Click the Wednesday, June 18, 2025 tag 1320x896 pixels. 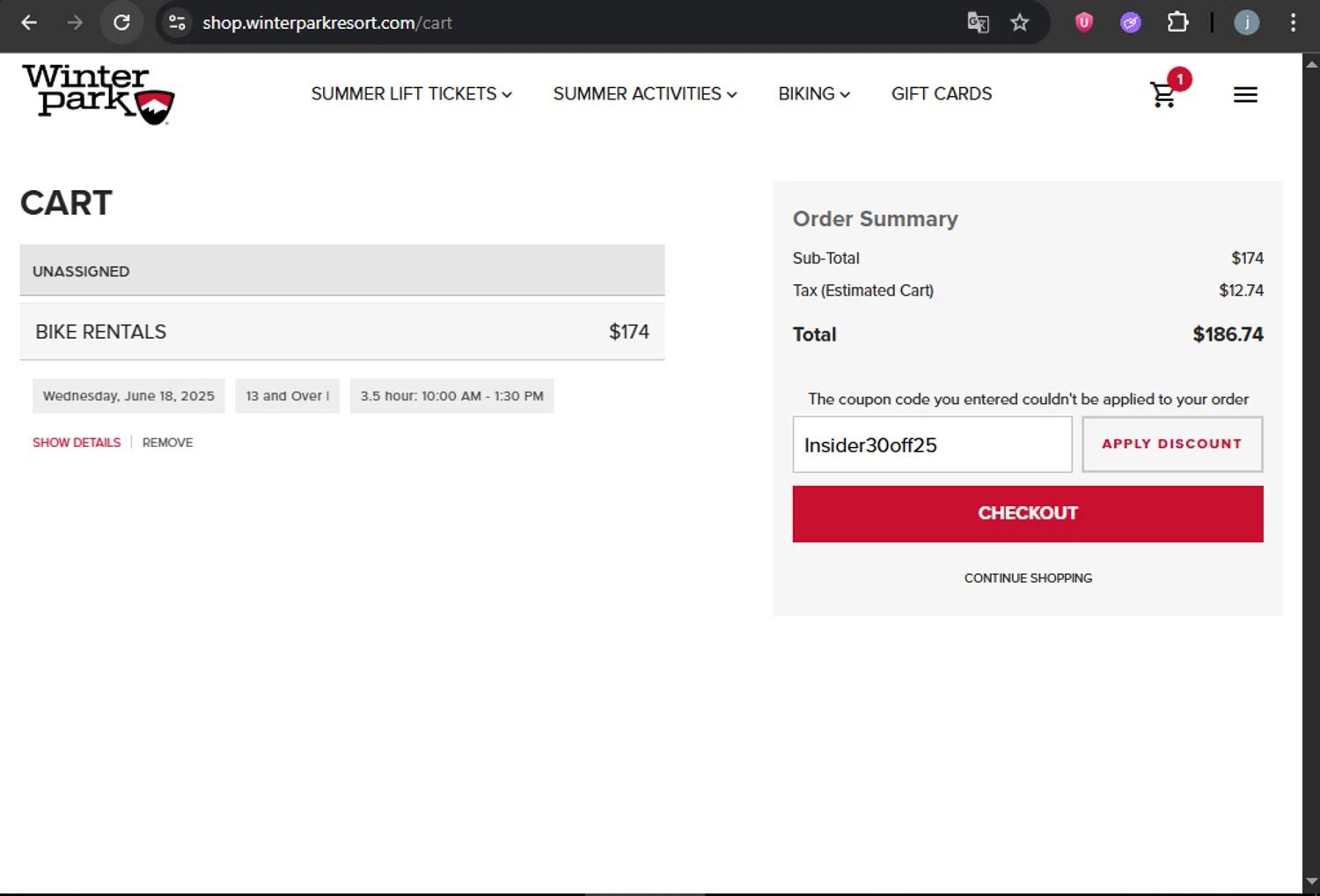[x=128, y=396]
